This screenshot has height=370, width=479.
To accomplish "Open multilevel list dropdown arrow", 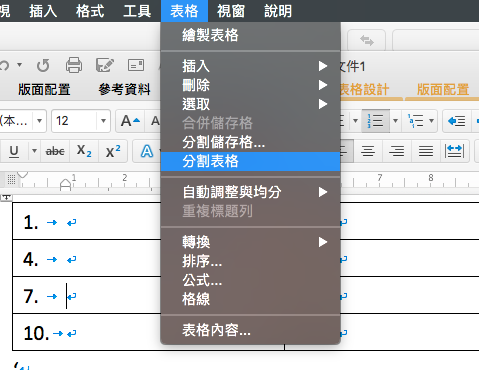I will [431, 121].
